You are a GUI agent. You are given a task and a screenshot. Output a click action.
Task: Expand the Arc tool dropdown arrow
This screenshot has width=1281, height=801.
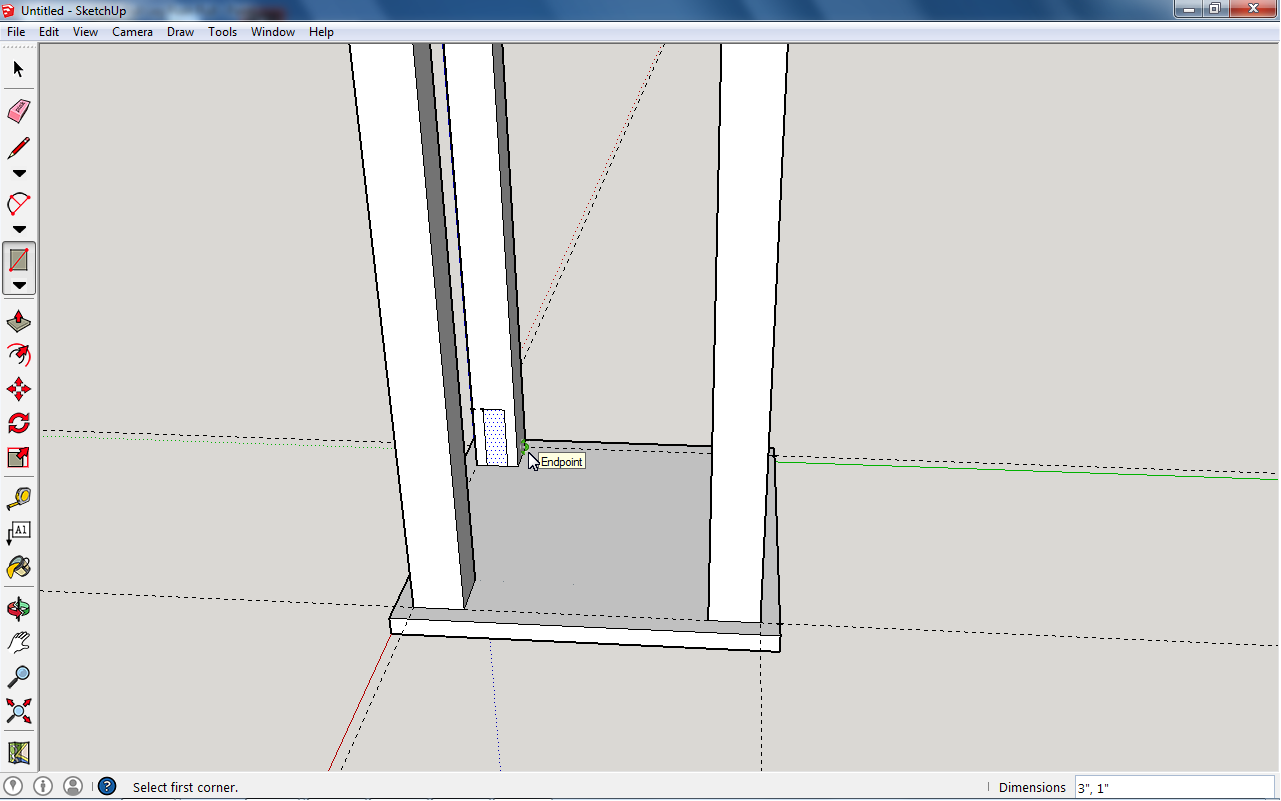click(19, 230)
